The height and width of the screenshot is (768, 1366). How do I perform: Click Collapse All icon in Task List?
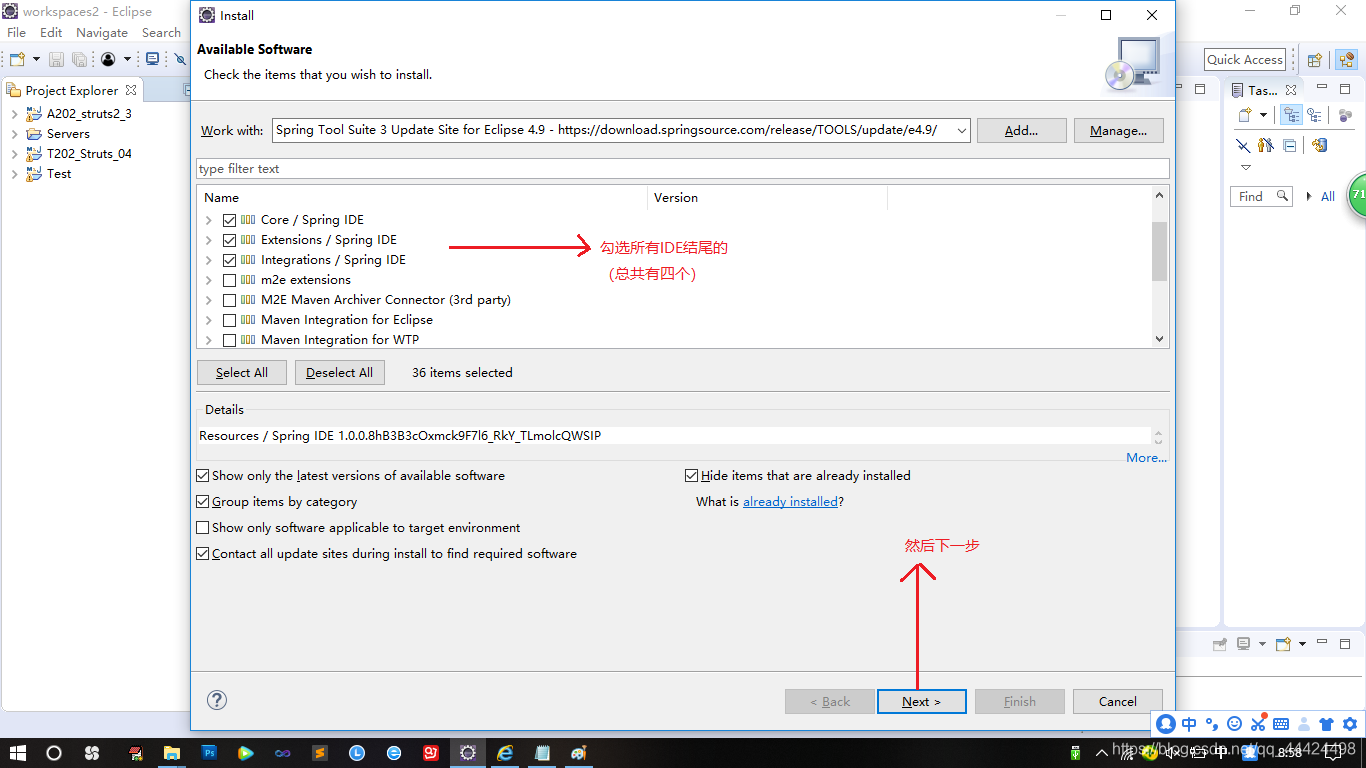coord(1290,145)
